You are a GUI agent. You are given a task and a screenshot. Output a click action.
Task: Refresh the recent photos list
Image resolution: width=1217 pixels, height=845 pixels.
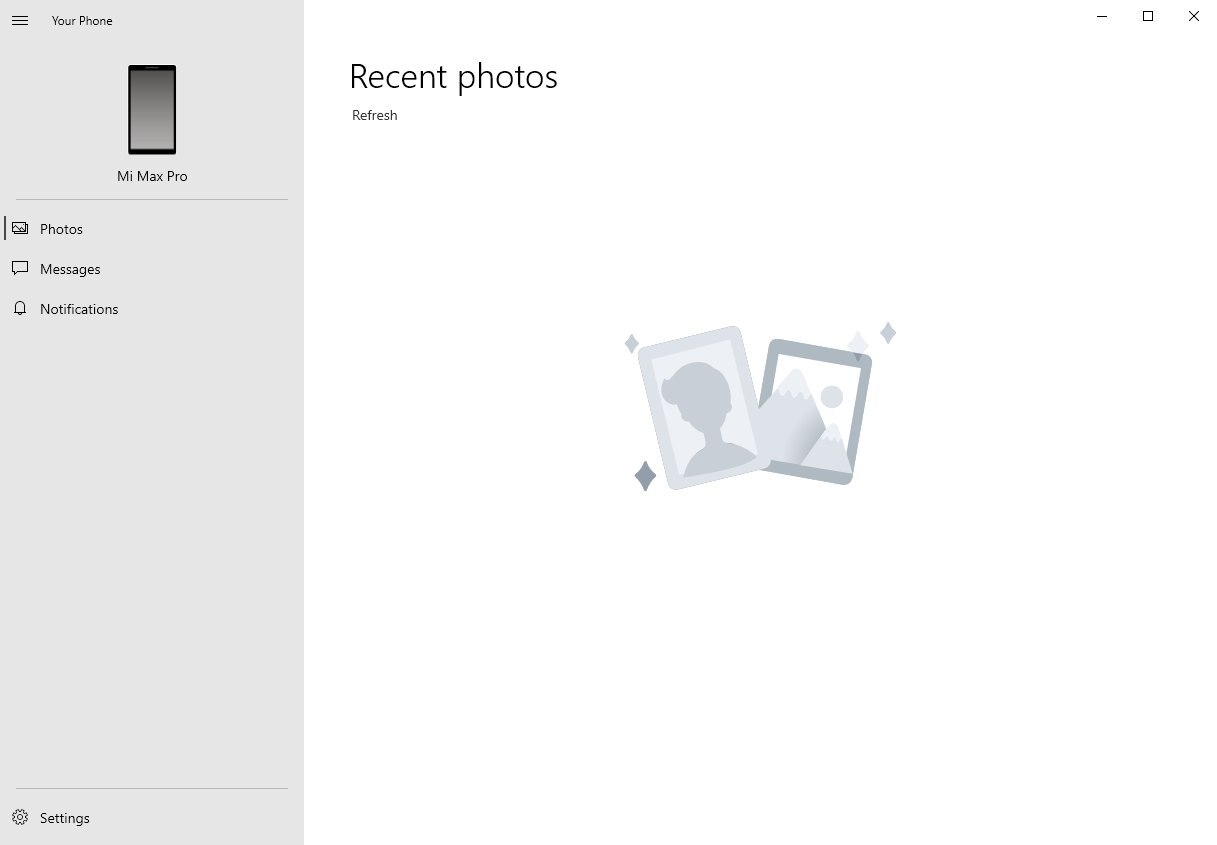[375, 115]
